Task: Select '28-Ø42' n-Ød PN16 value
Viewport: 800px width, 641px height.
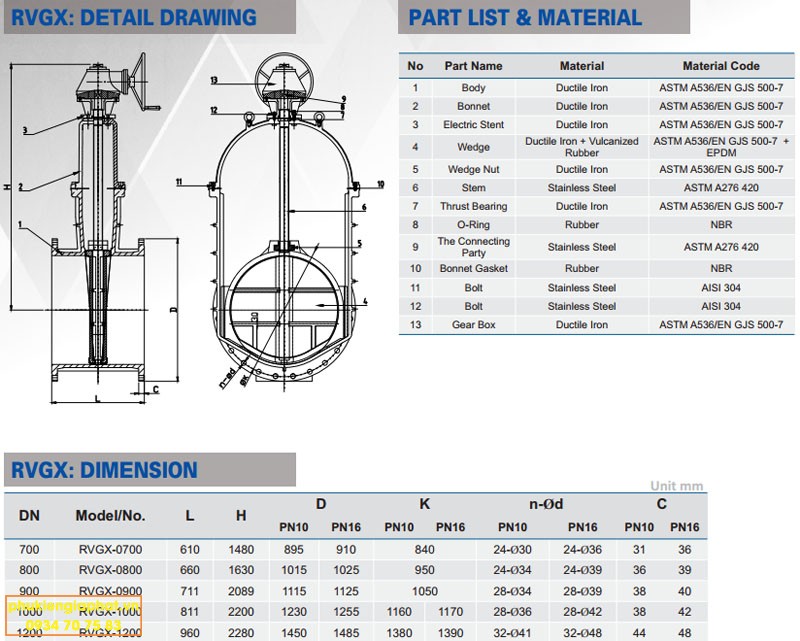Action: [x=583, y=611]
